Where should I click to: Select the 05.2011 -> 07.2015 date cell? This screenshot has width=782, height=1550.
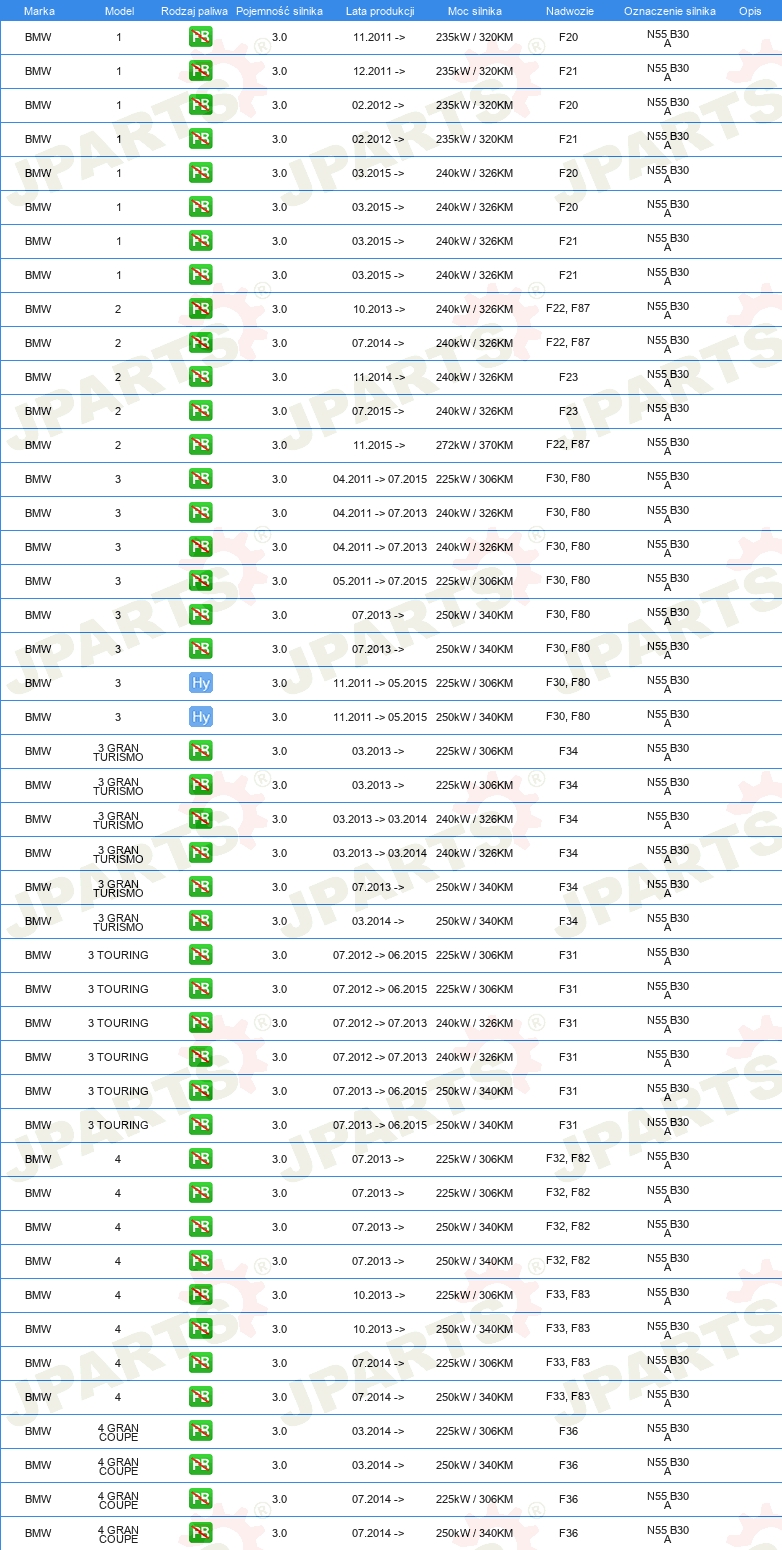tap(380, 581)
